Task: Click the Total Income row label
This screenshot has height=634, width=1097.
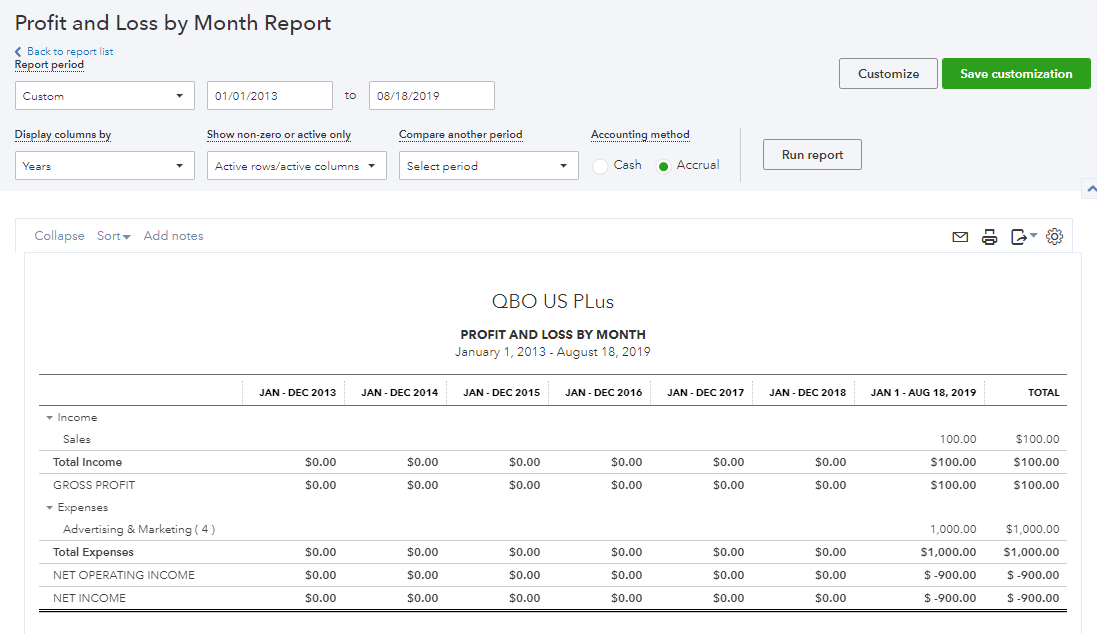Action: (x=87, y=463)
